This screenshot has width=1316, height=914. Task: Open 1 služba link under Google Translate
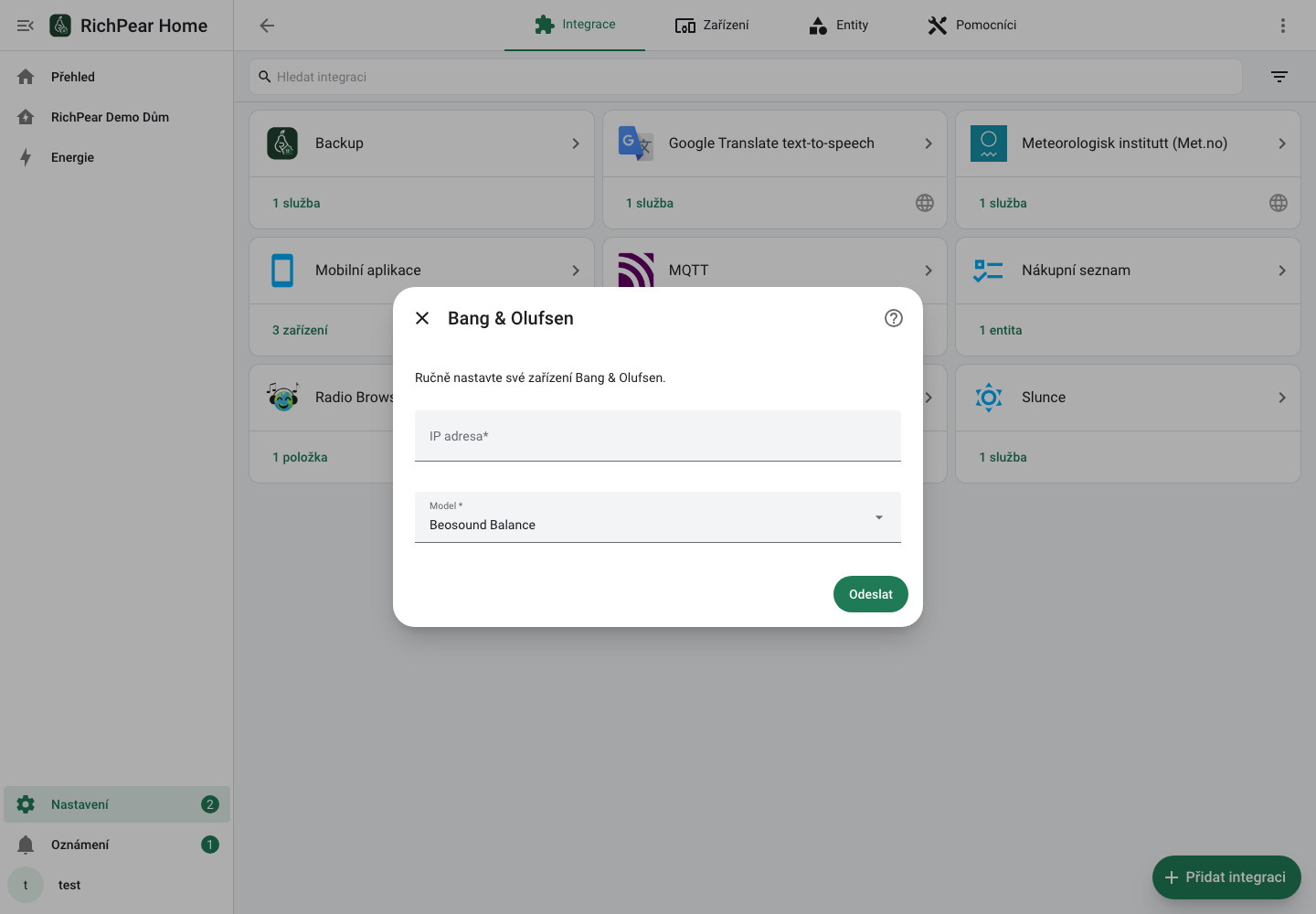click(x=650, y=203)
